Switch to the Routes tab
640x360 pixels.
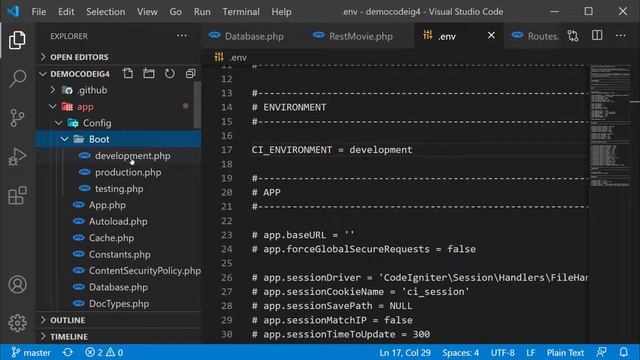[535, 36]
